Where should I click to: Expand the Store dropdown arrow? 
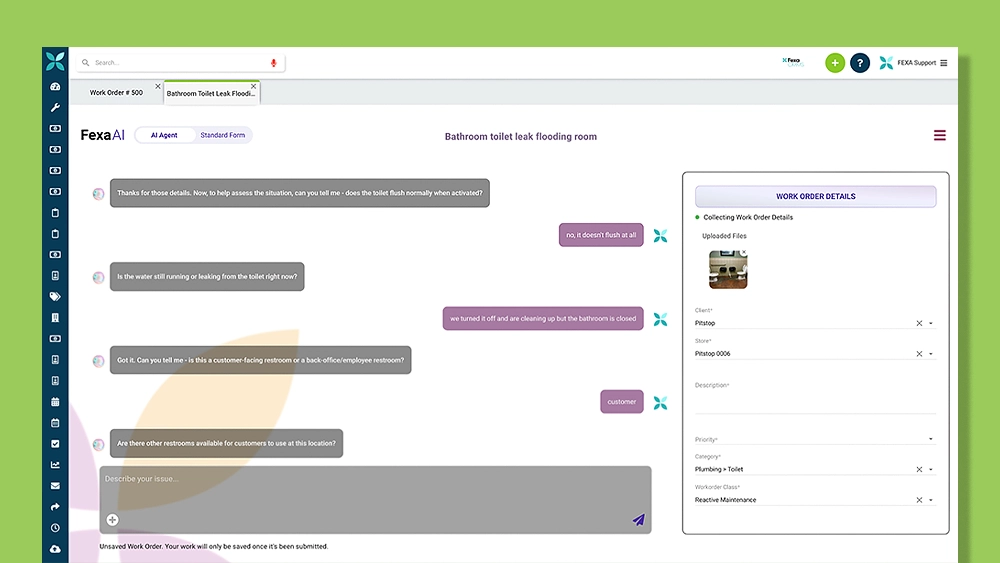pos(930,354)
